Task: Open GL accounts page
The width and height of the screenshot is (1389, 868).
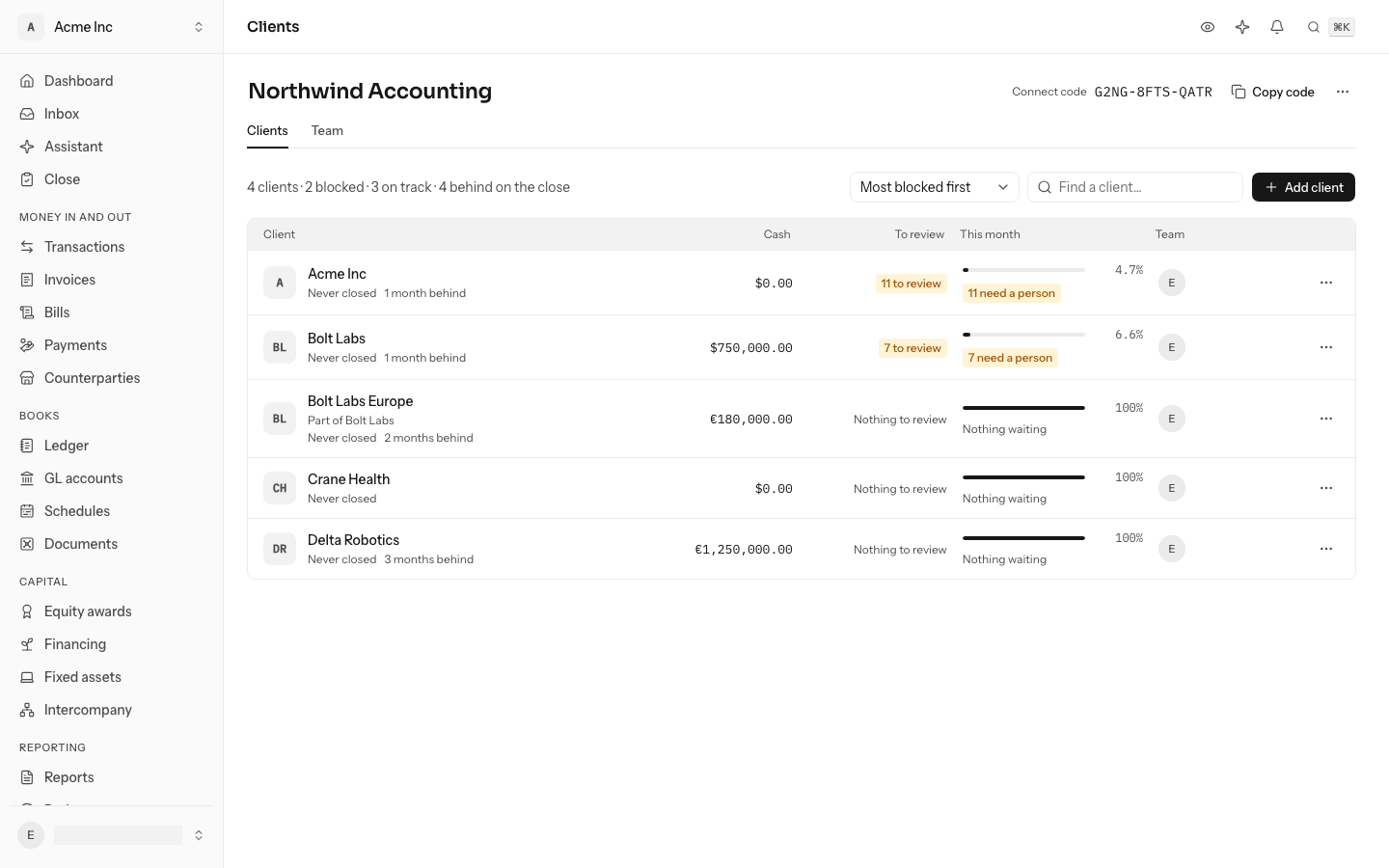Action: point(111,478)
